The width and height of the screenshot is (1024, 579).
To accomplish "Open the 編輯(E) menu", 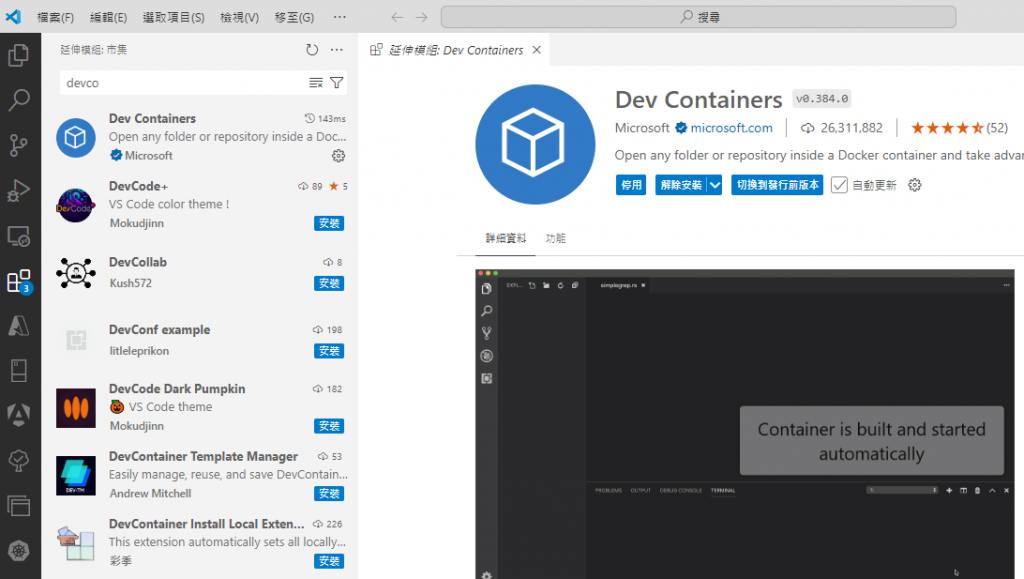I will pyautogui.click(x=108, y=17).
